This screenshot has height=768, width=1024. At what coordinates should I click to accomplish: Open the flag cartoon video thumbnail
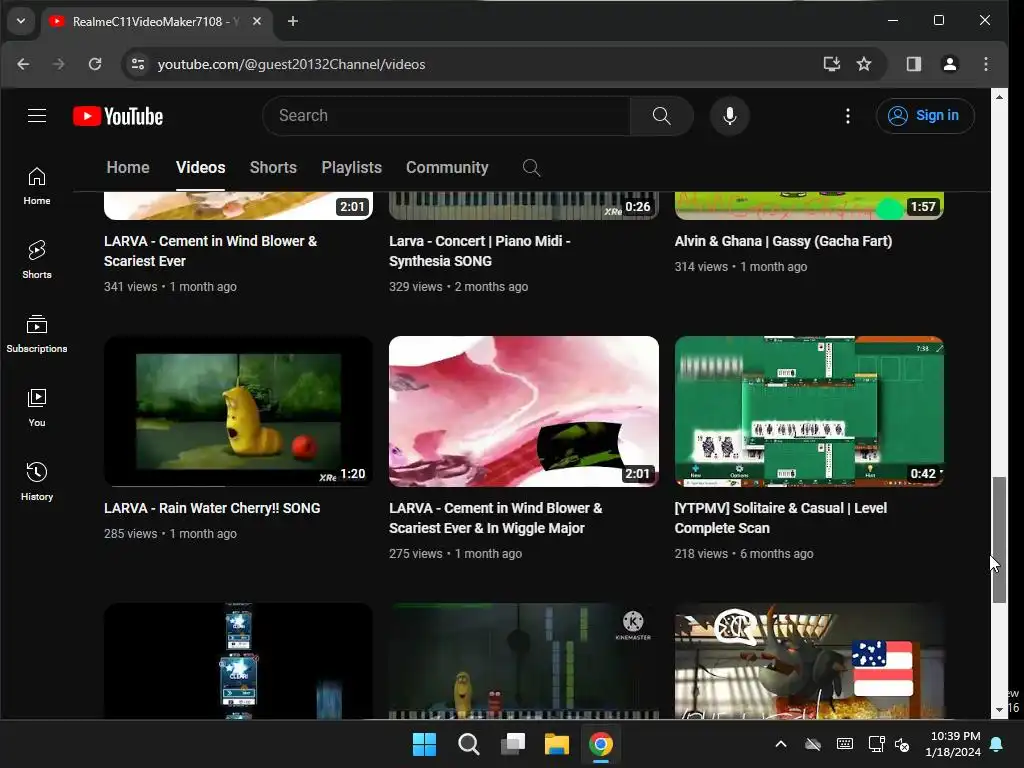point(809,661)
